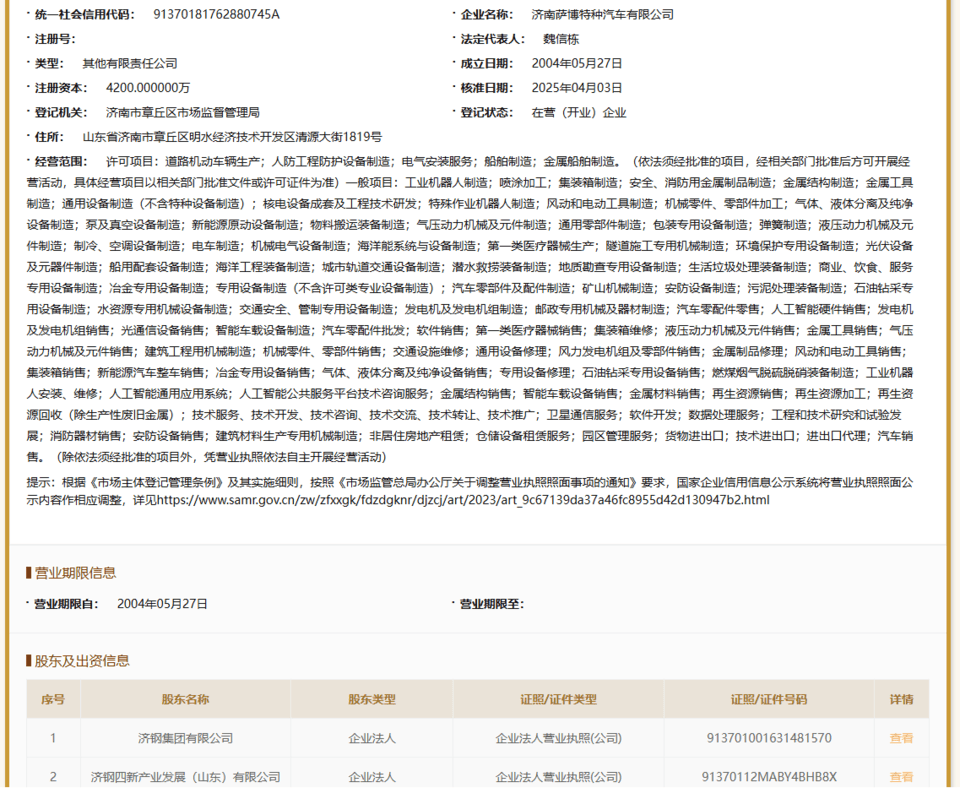Open 查看 link for 济钢四新产业发展（山东）有限公司
This screenshot has width=960, height=788.
901,777
